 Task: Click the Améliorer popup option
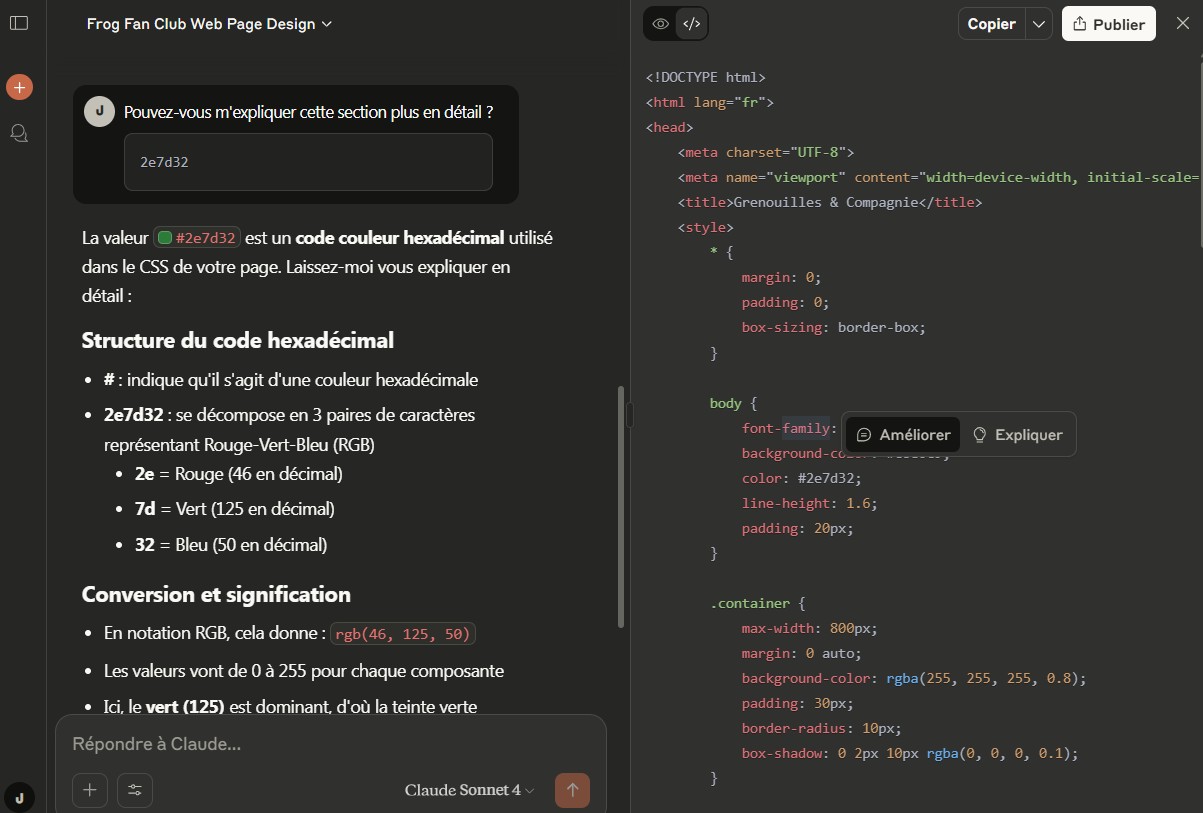coord(903,435)
